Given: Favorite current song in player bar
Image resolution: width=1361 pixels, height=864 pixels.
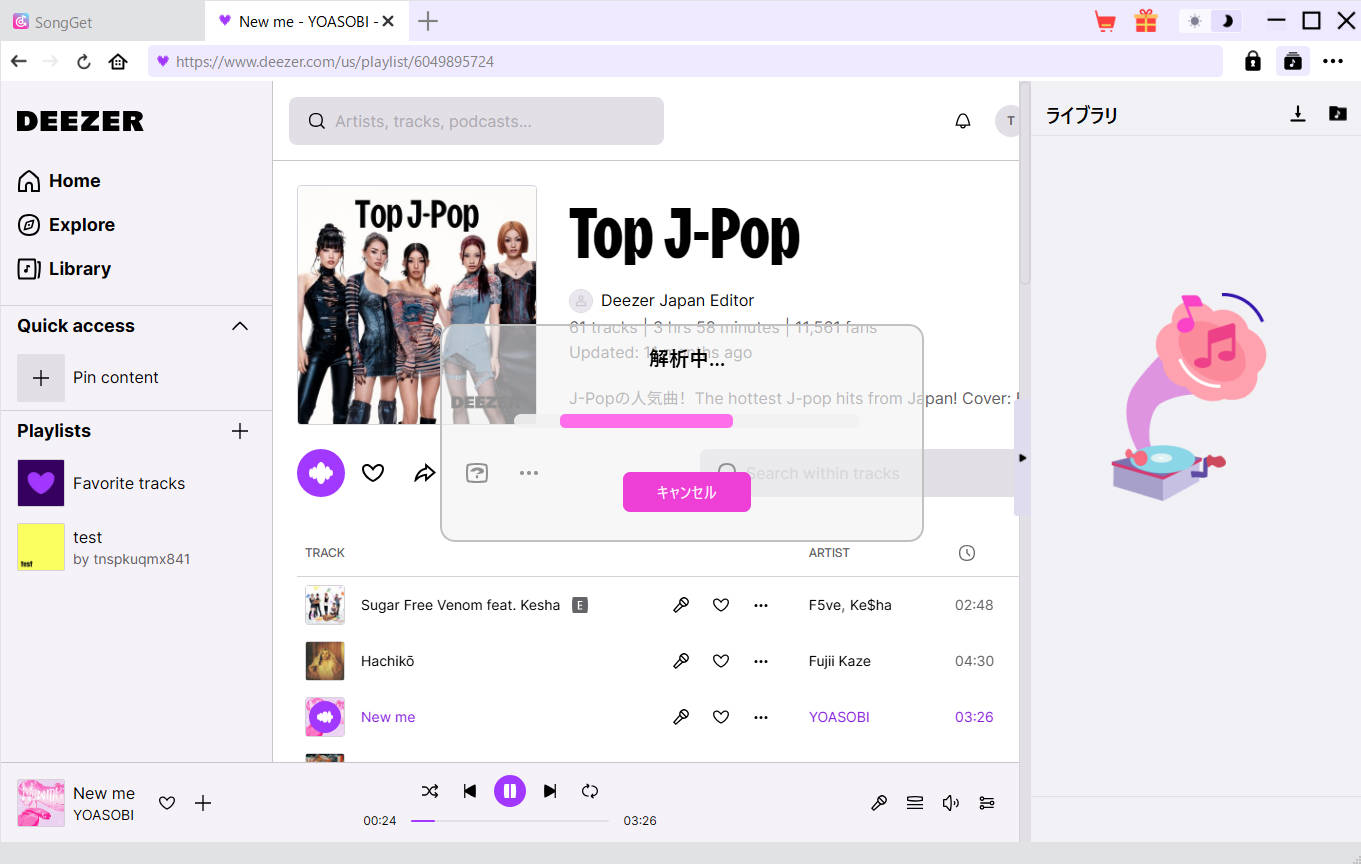Looking at the screenshot, I should tap(167, 803).
